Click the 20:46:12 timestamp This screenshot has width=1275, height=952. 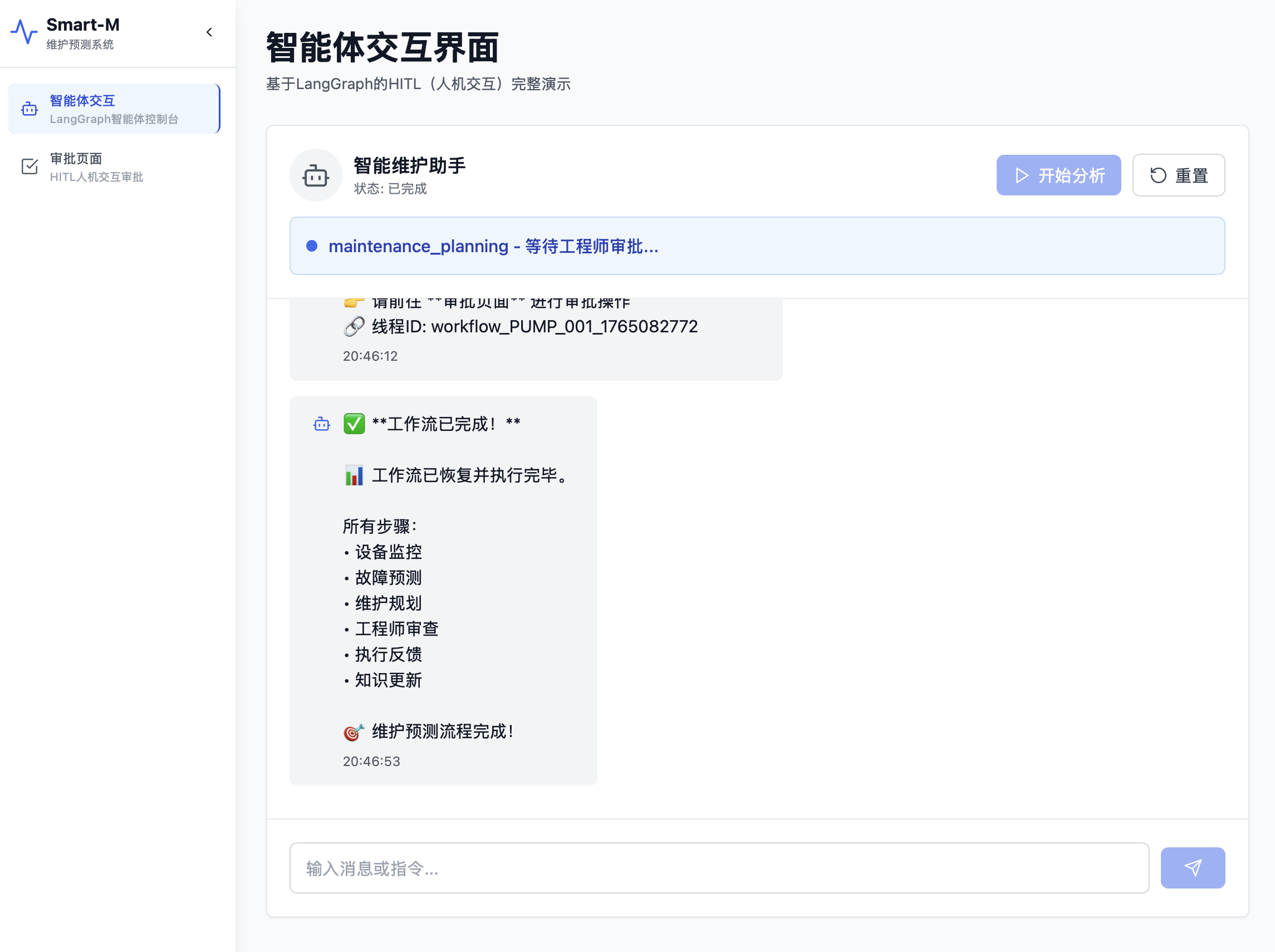370,356
